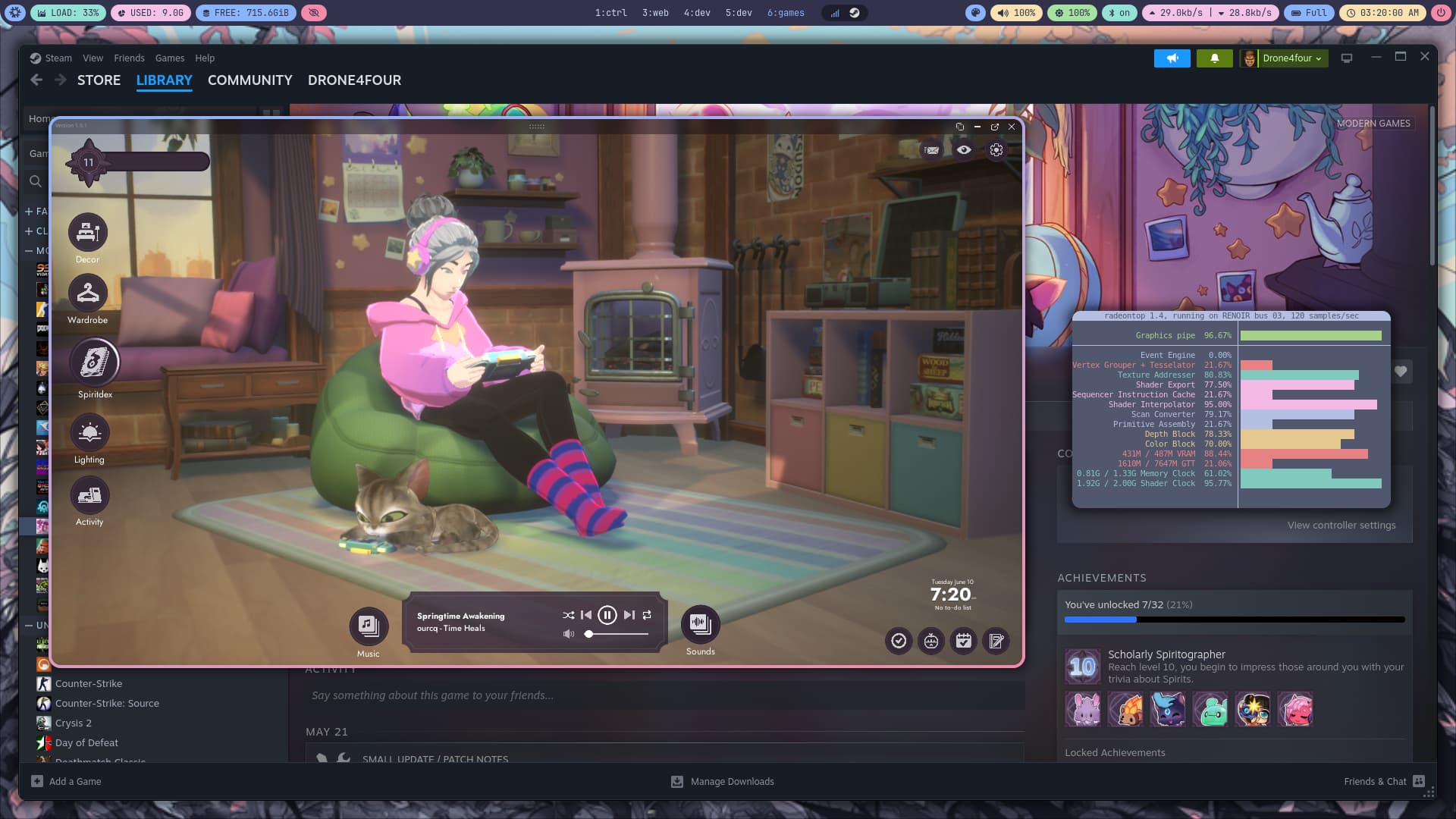Open the Games menu

(170, 58)
